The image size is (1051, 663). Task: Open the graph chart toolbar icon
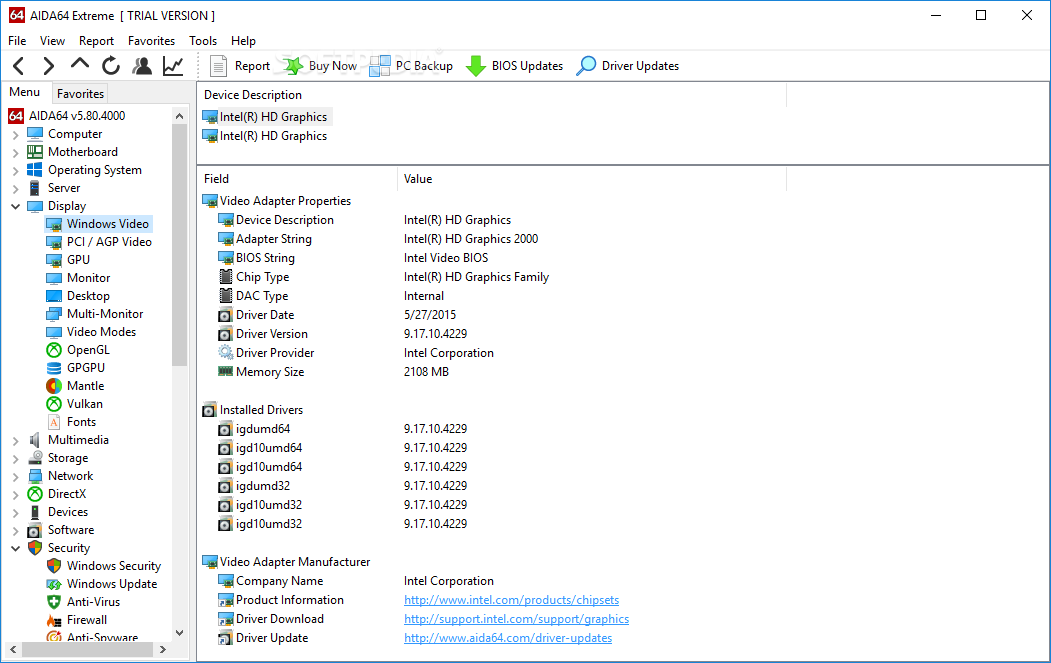click(174, 66)
